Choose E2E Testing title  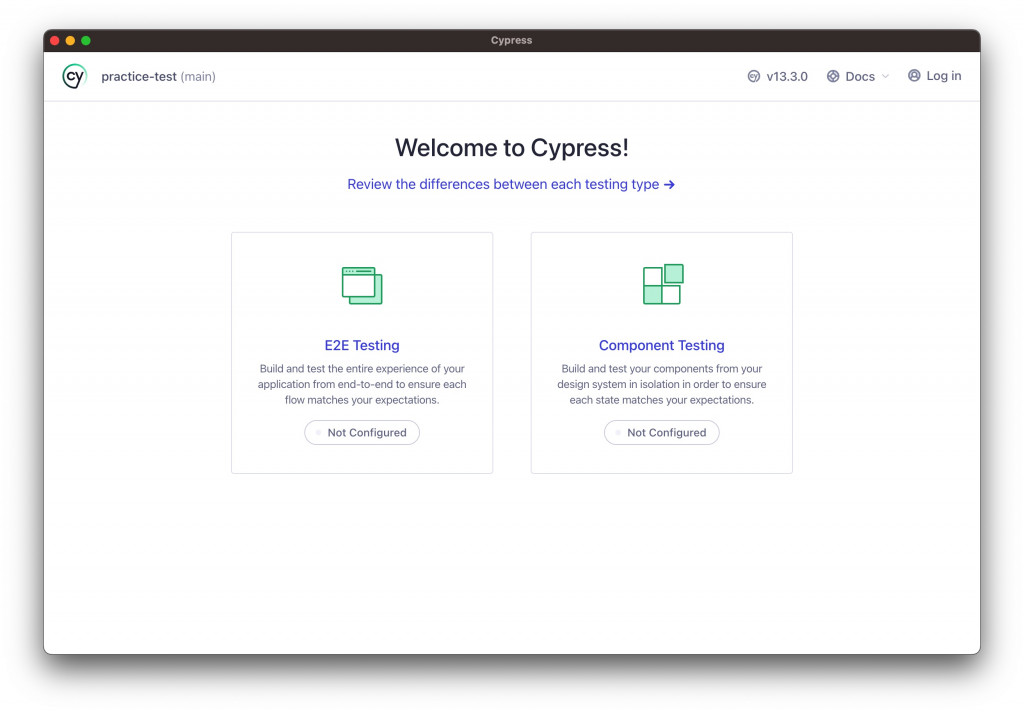pos(362,345)
